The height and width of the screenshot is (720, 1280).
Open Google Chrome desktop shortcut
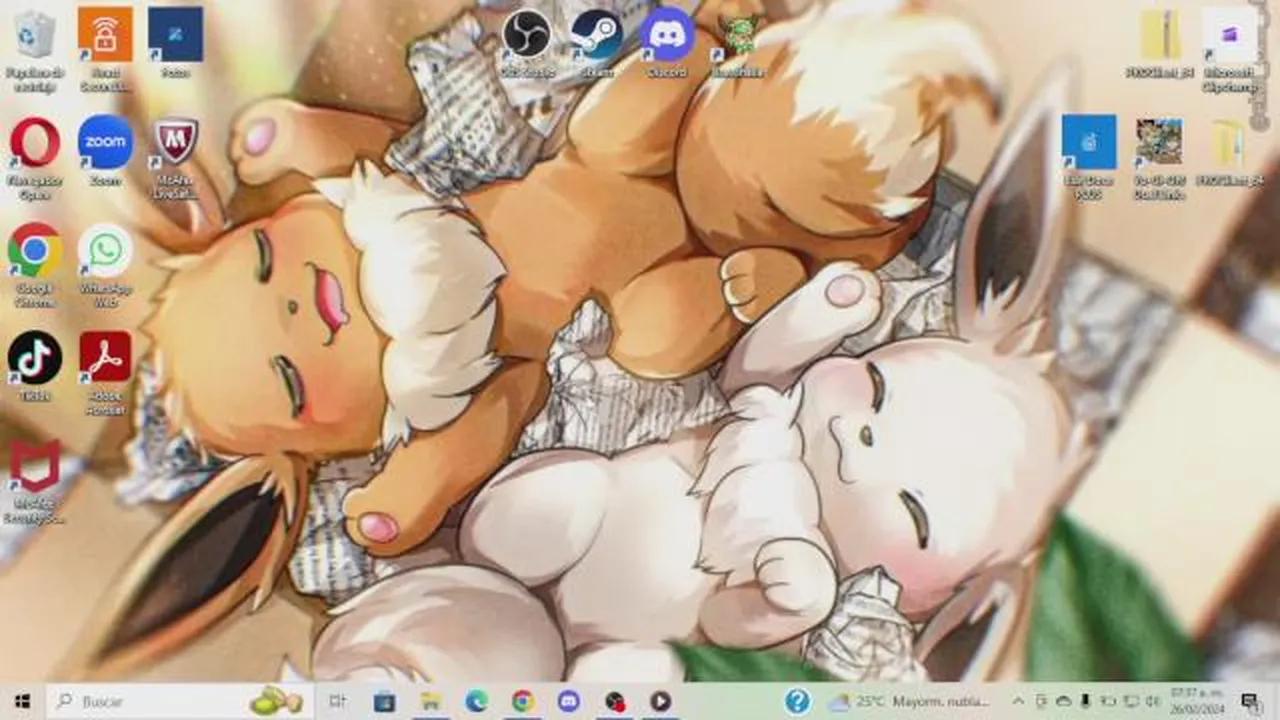[x=36, y=265]
